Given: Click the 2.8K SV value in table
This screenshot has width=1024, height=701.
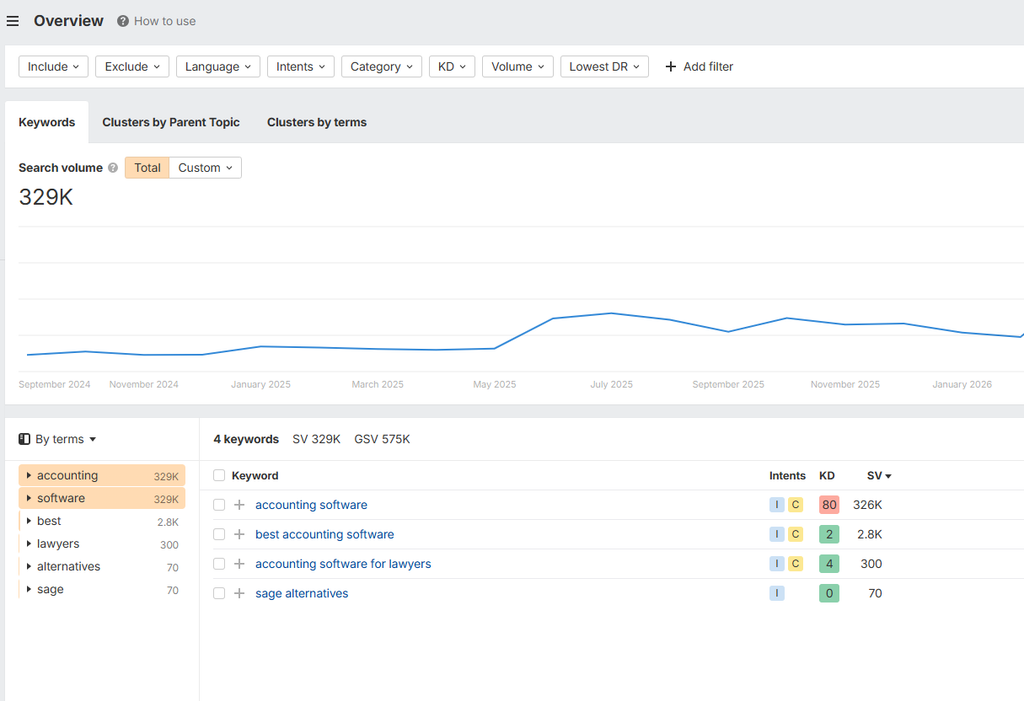Looking at the screenshot, I should [x=870, y=534].
